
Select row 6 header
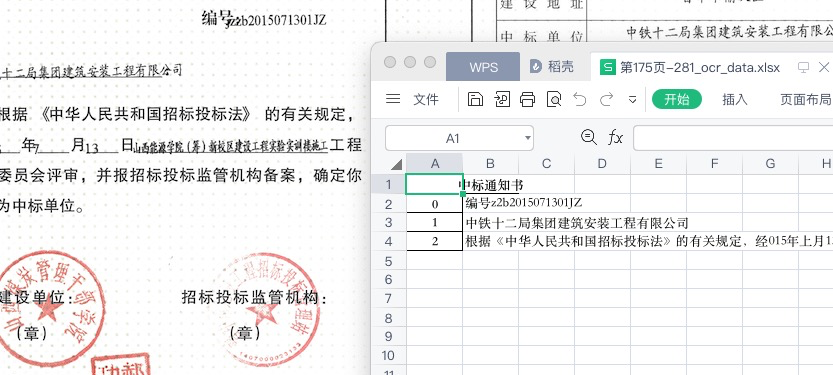[388, 279]
